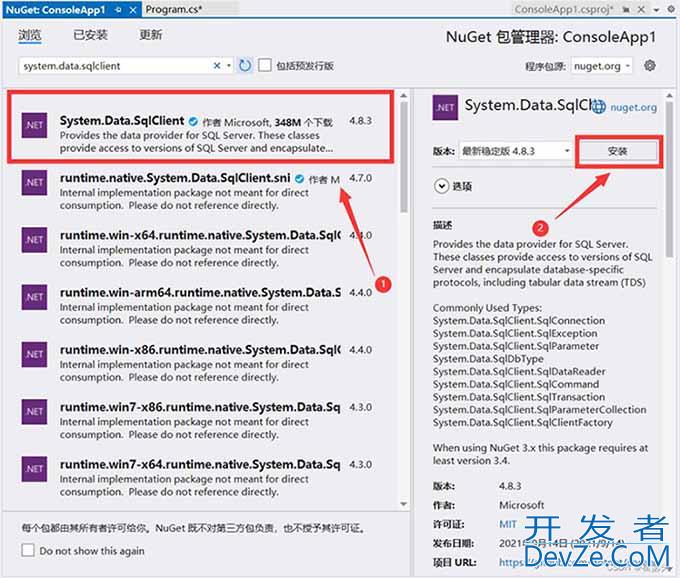Open the ConsoleApp1.csproj* preview tab
Screen dimensions: 680x578
click(564, 10)
